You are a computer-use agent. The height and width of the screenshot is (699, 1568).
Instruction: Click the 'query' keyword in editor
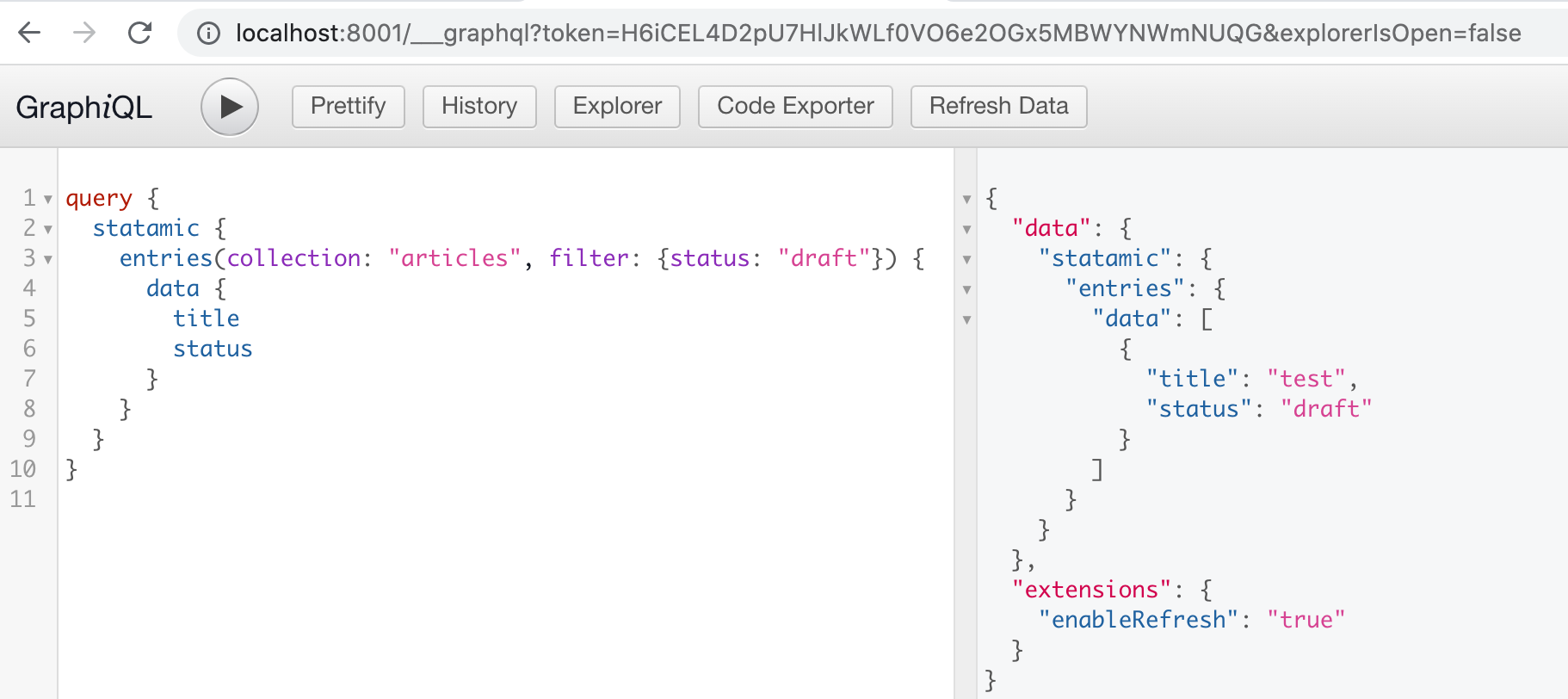99,199
